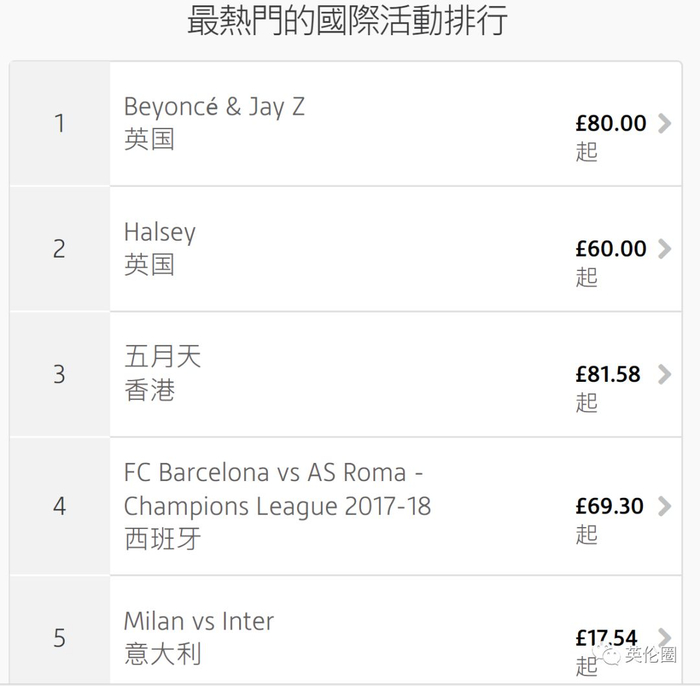Click chevron arrow beside Beyoncé & Jay Z price
The width and height of the screenshot is (700, 686).
pyautogui.click(x=664, y=124)
